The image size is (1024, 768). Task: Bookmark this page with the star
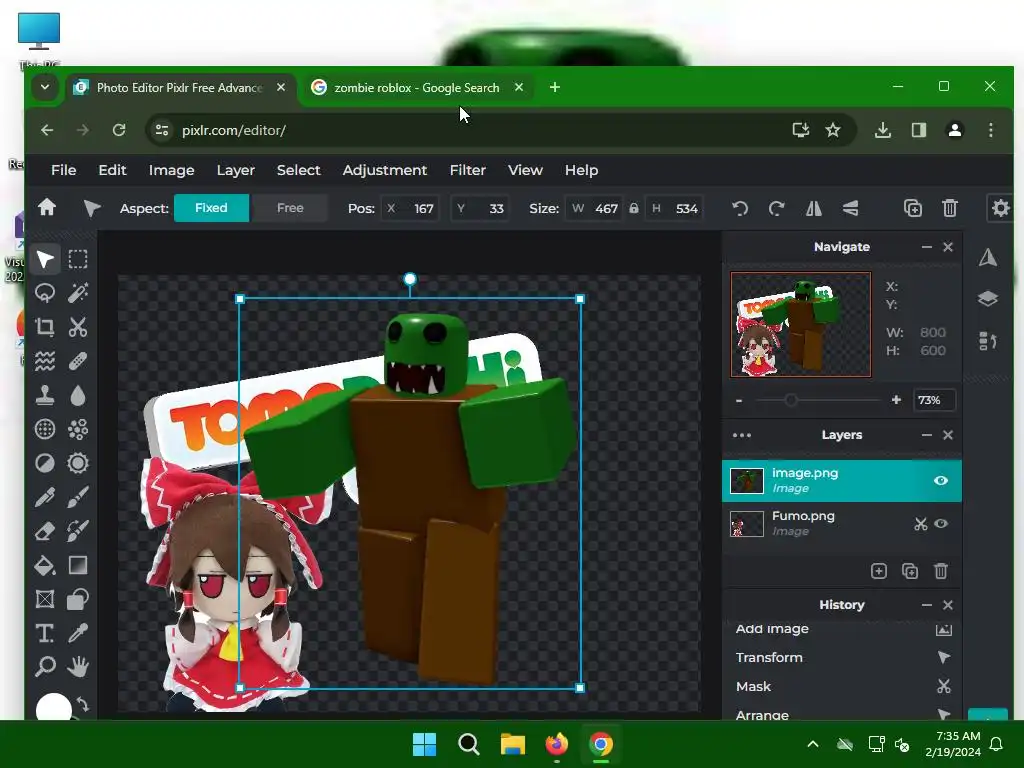click(x=833, y=130)
